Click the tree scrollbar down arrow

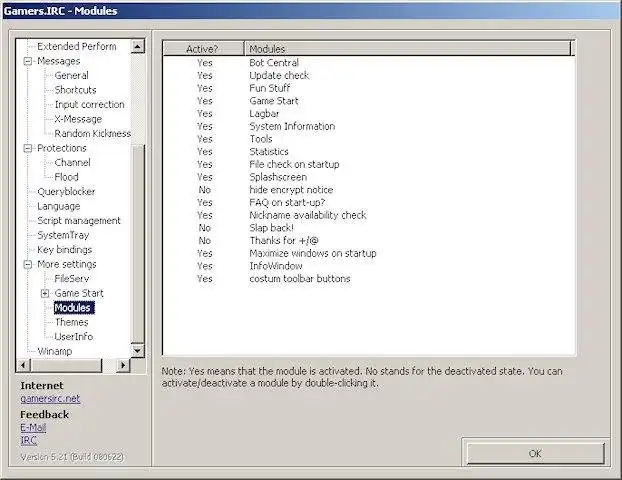coord(137,351)
